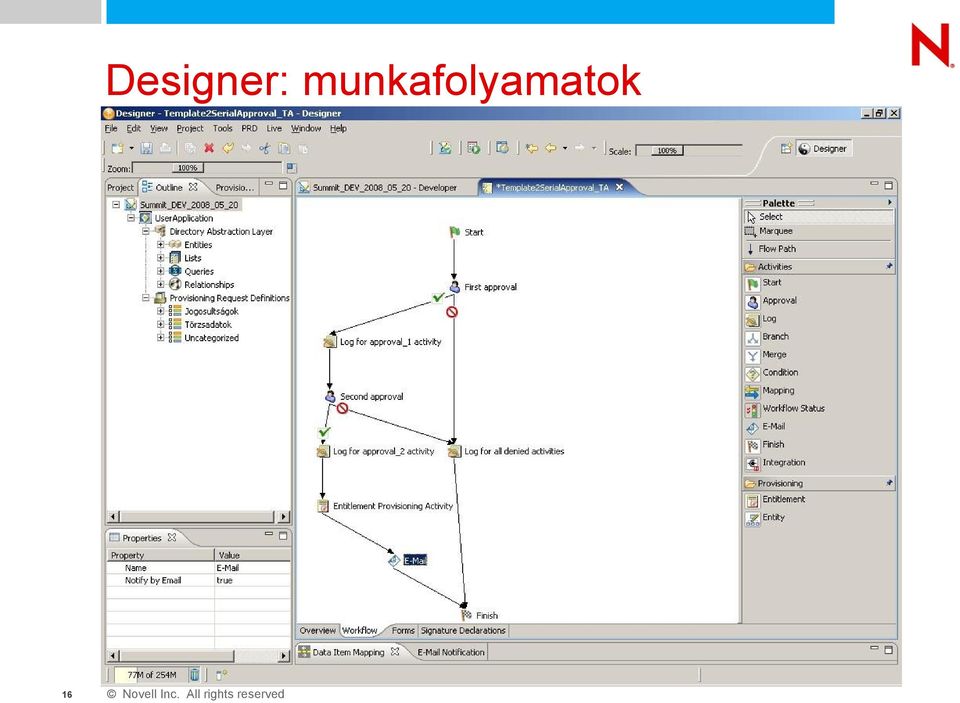
Task: Open the File menu
Action: 111,129
